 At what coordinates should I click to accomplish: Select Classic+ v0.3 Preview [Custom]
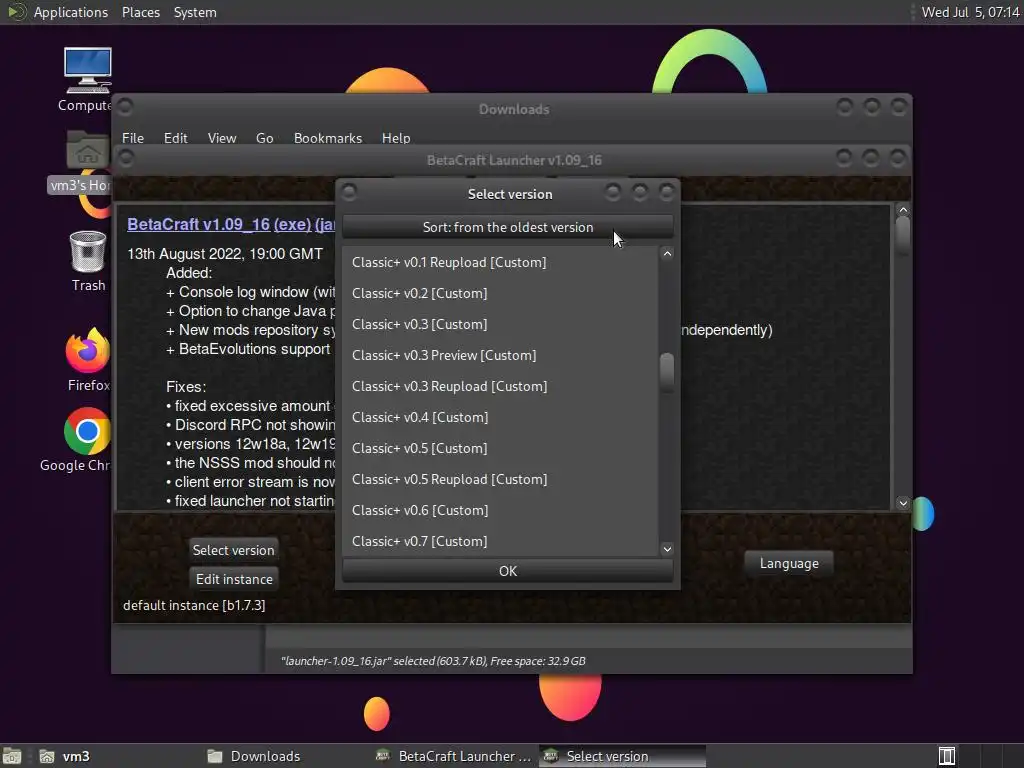tap(500, 355)
